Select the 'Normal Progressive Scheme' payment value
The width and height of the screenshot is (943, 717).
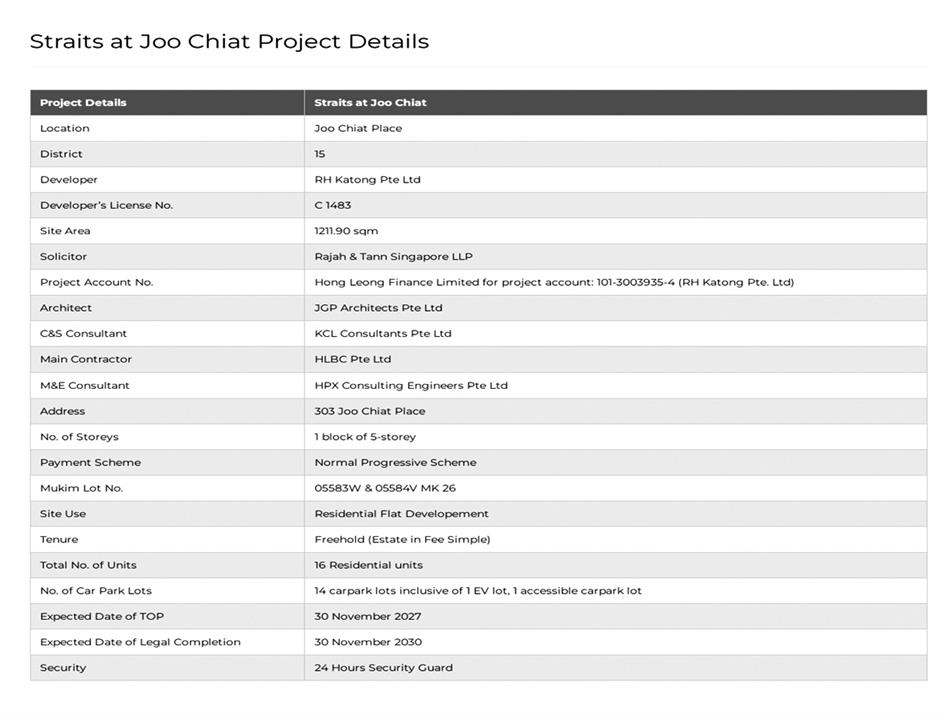pyautogui.click(x=395, y=462)
